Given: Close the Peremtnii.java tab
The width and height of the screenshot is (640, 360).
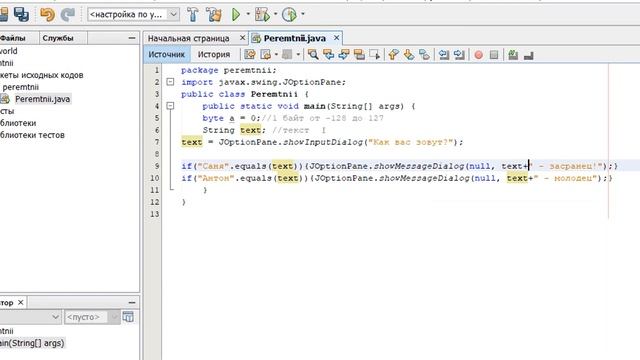Looking at the screenshot, I should [336, 38].
